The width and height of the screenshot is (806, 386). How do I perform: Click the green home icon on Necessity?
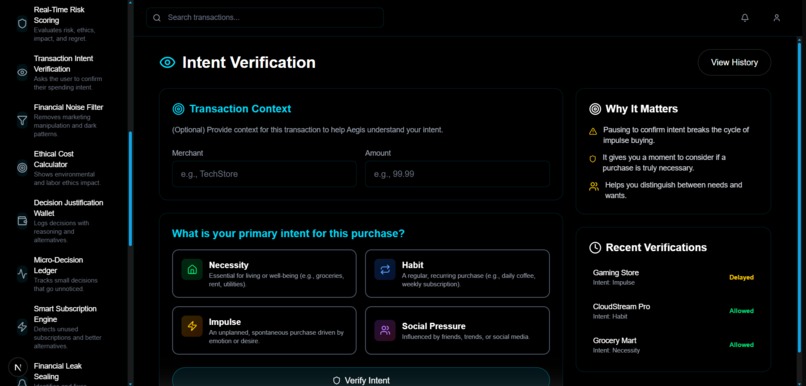pyautogui.click(x=192, y=270)
